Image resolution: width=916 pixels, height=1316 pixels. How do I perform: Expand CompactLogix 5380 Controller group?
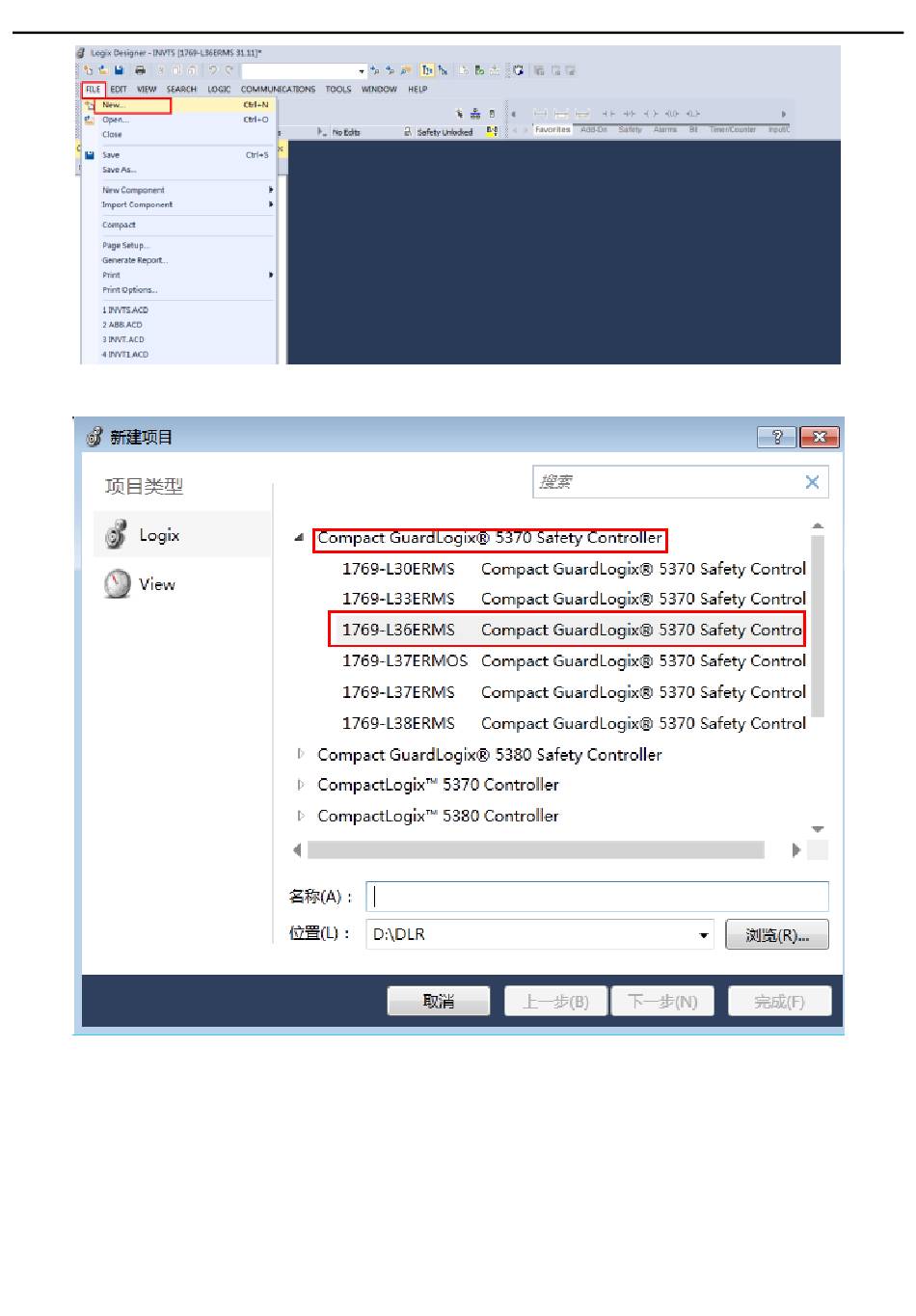(x=301, y=816)
